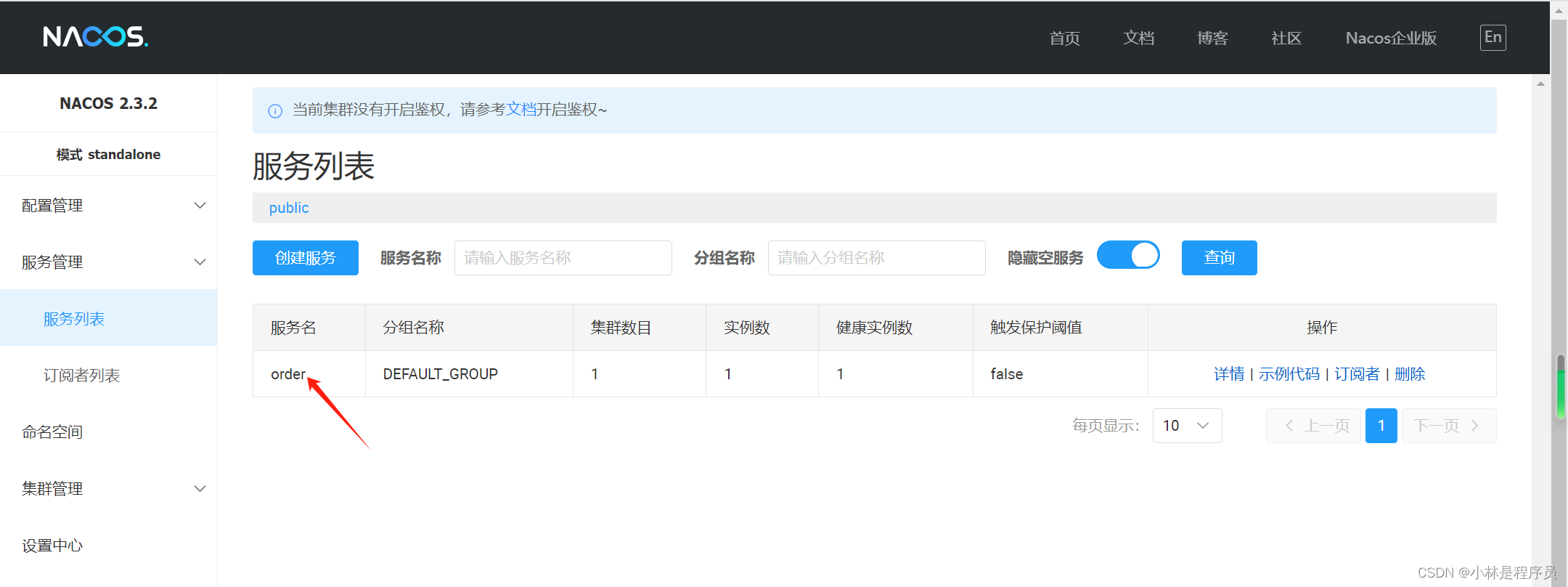Select 服务列表 in the sidebar
The height and width of the screenshot is (587, 1568).
click(x=109, y=318)
